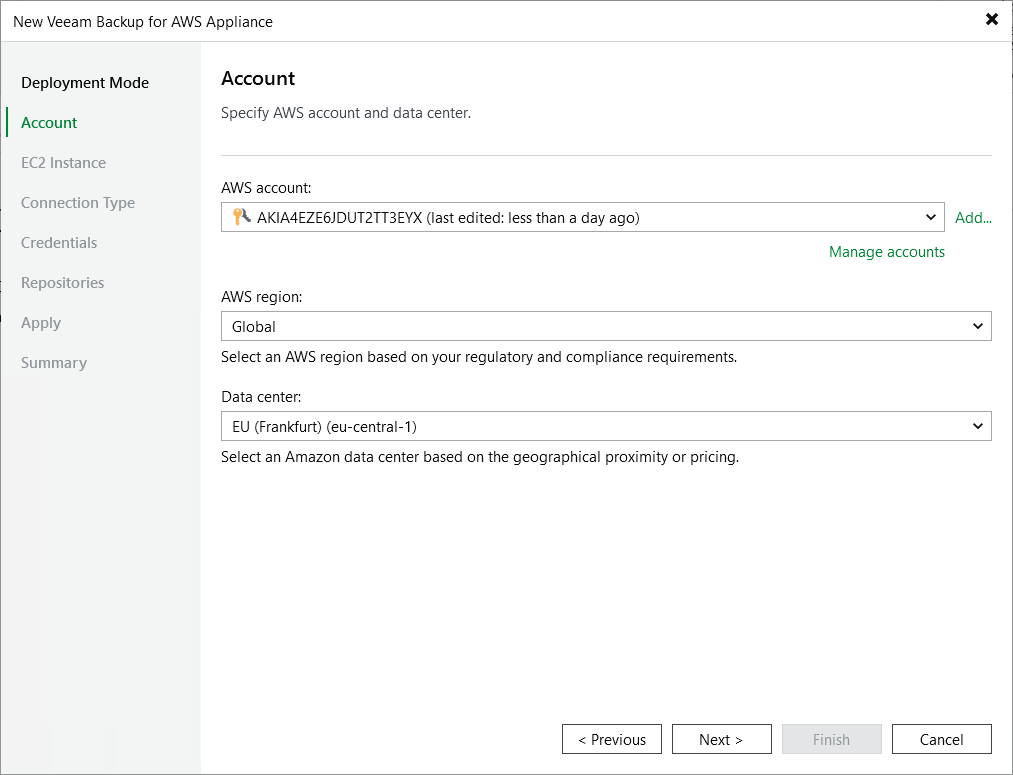The height and width of the screenshot is (775, 1013).
Task: Open Manage accounts
Action: tap(886, 251)
